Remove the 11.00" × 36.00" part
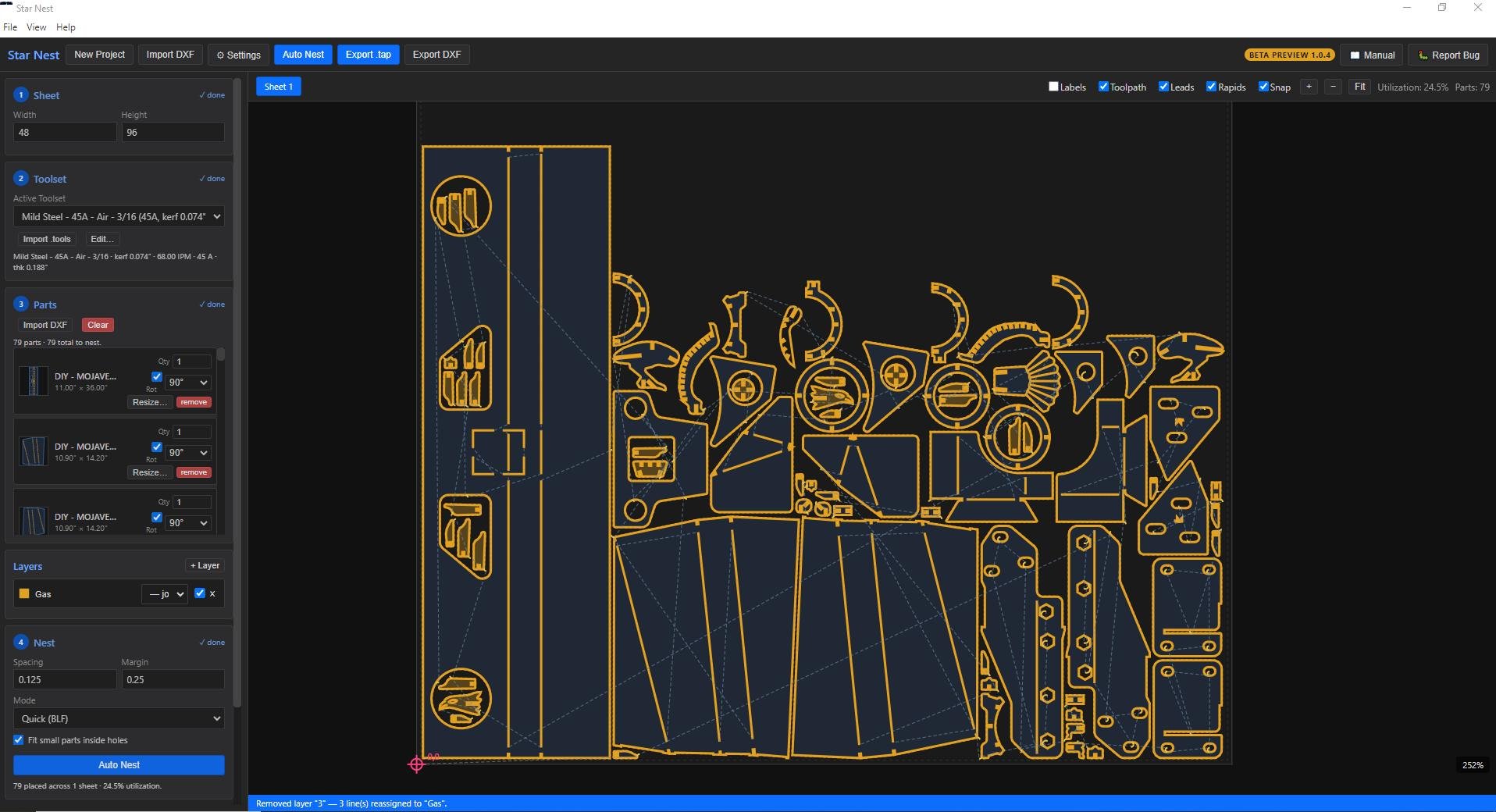Image resolution: width=1496 pixels, height=812 pixels. (194, 402)
